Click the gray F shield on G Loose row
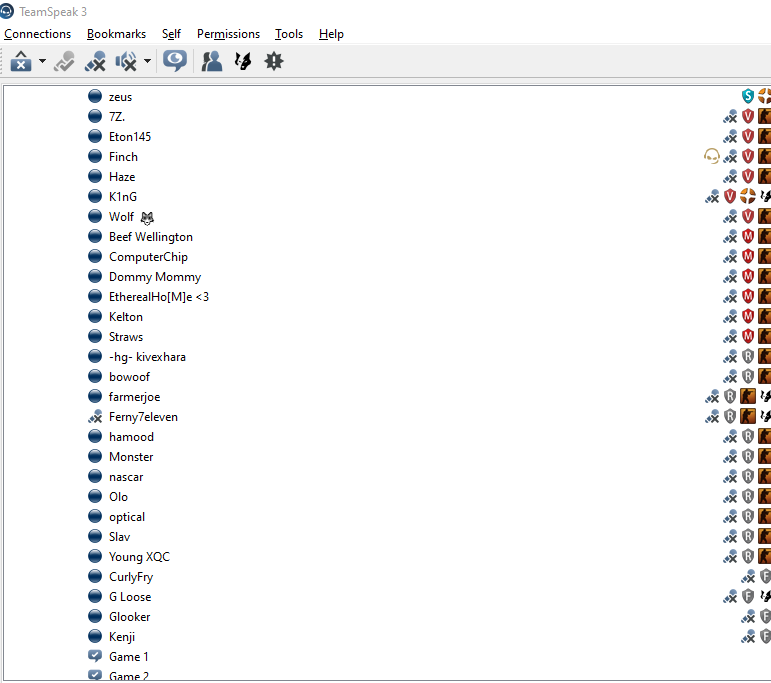This screenshot has width=771, height=683. pos(747,596)
